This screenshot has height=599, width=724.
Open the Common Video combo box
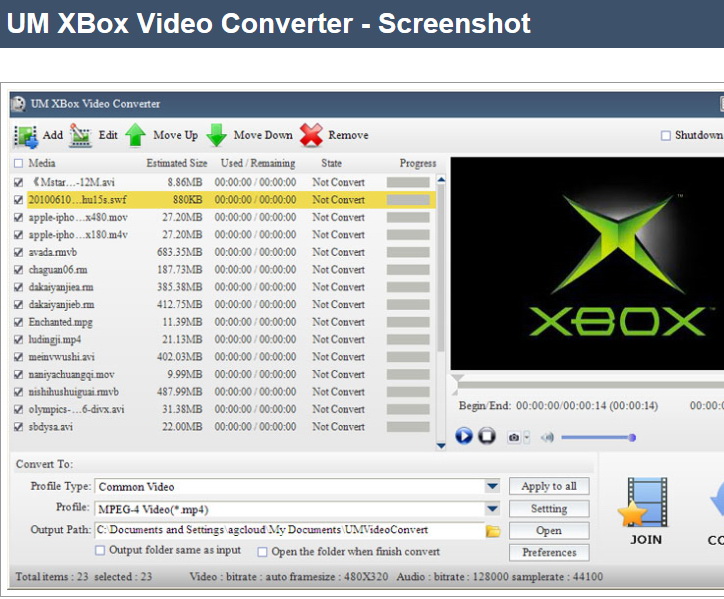[297, 486]
